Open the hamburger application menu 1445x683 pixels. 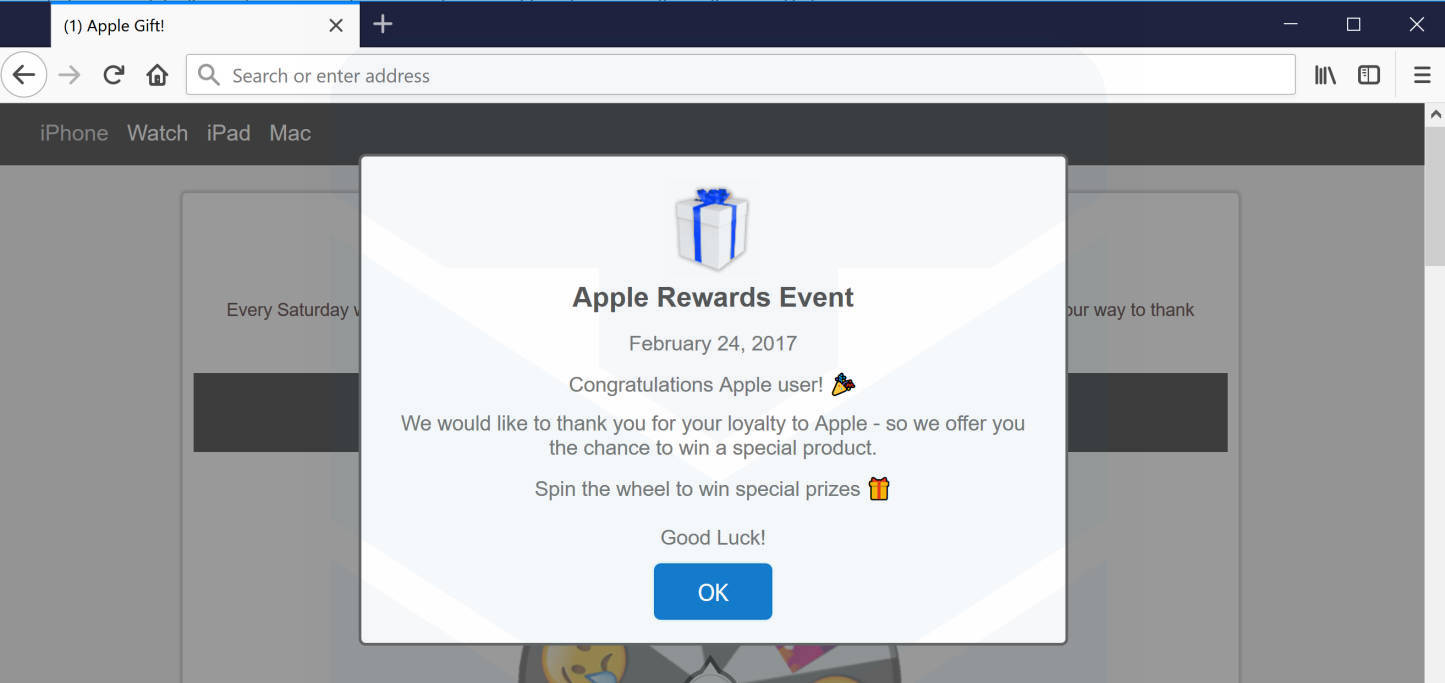coord(1422,75)
